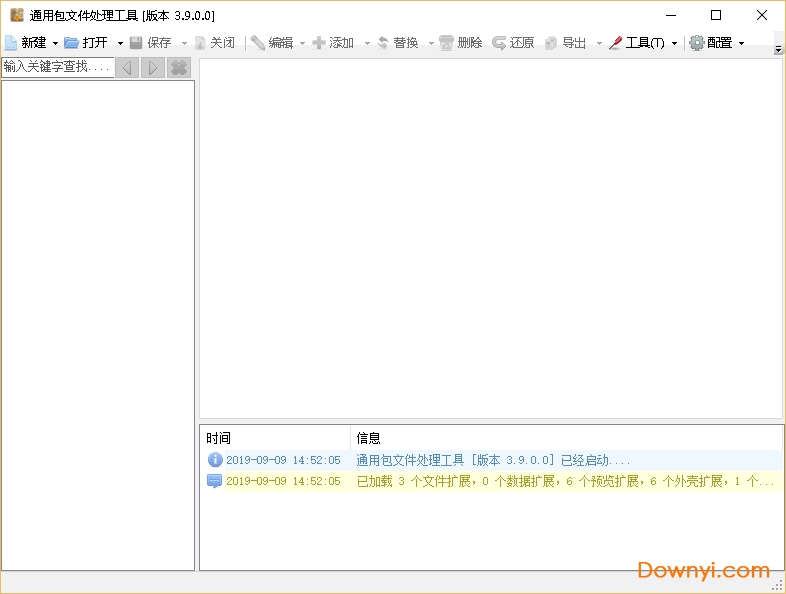Select the log row 已经启动 message

tap(494, 460)
